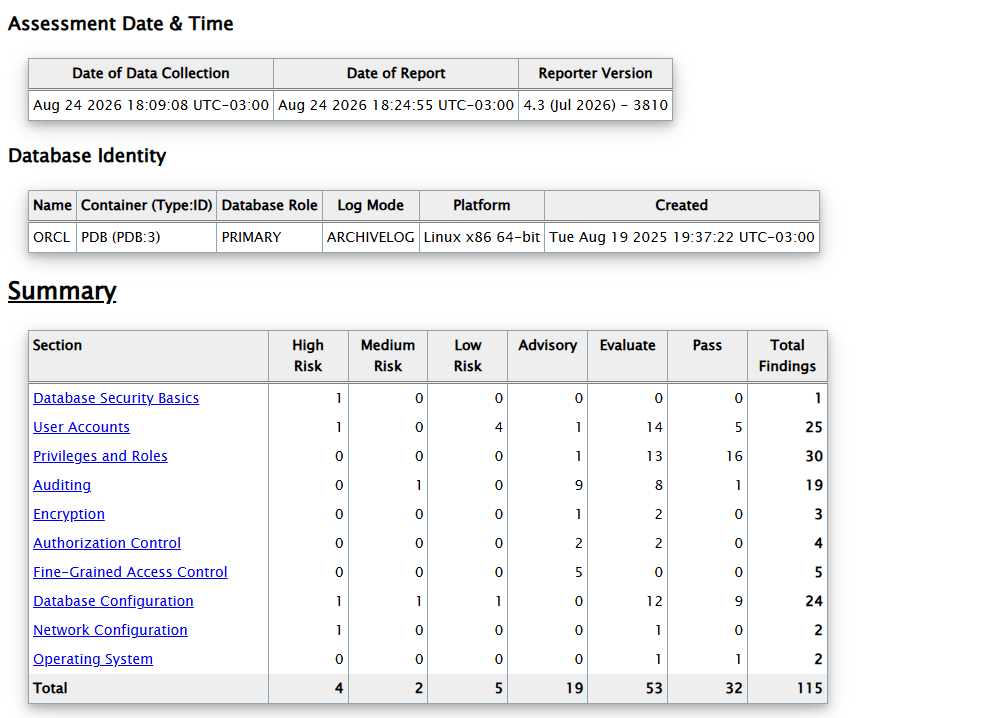The height and width of the screenshot is (718, 989).
Task: Select the Pass column header
Action: pos(707,356)
